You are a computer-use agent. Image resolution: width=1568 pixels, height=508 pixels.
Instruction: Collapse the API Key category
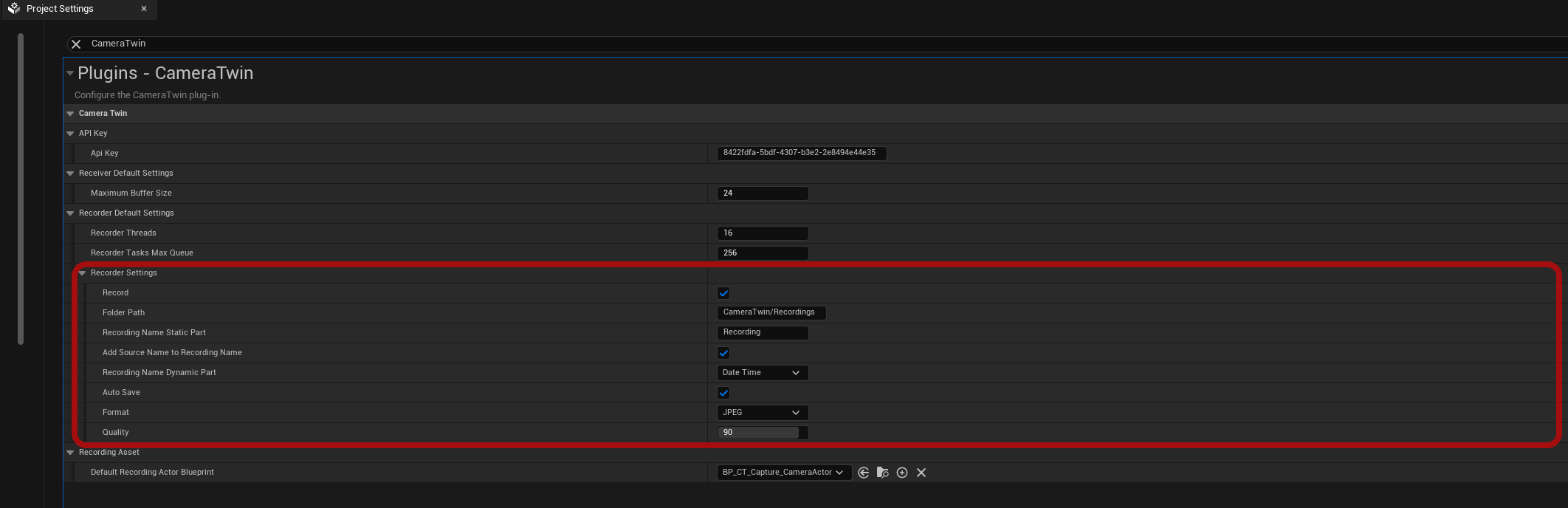click(71, 134)
